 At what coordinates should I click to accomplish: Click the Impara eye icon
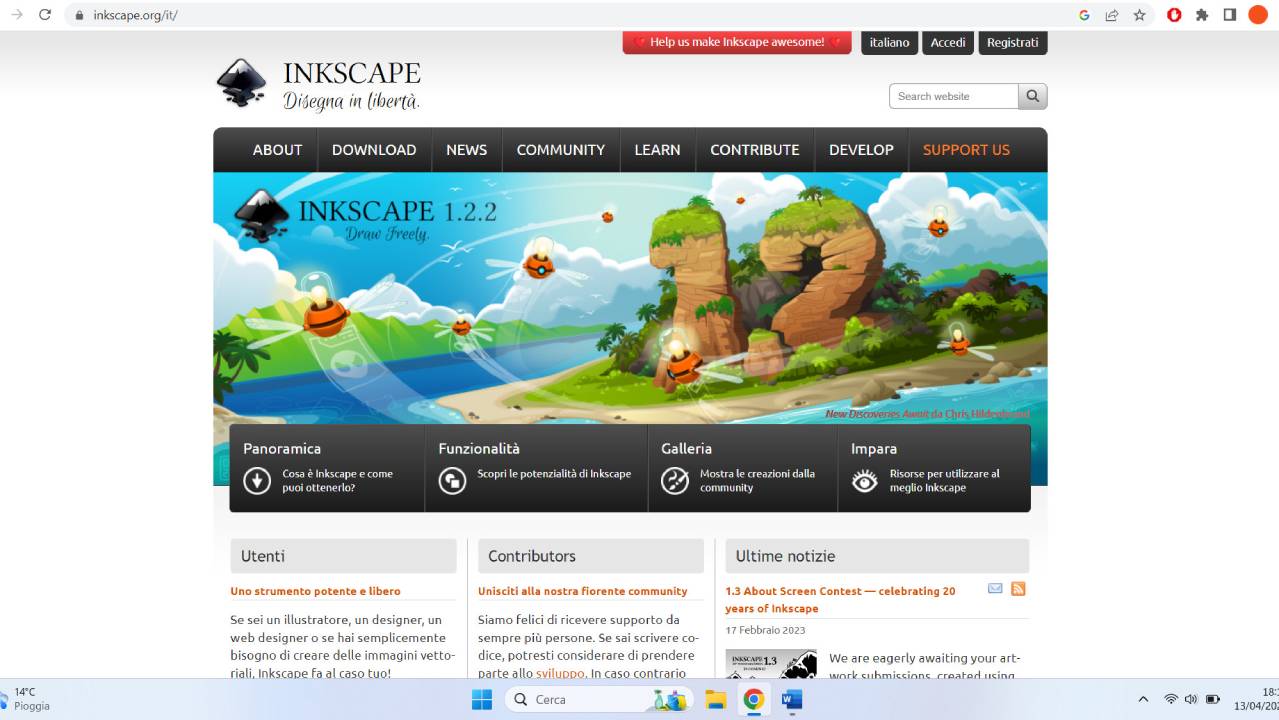tap(865, 481)
